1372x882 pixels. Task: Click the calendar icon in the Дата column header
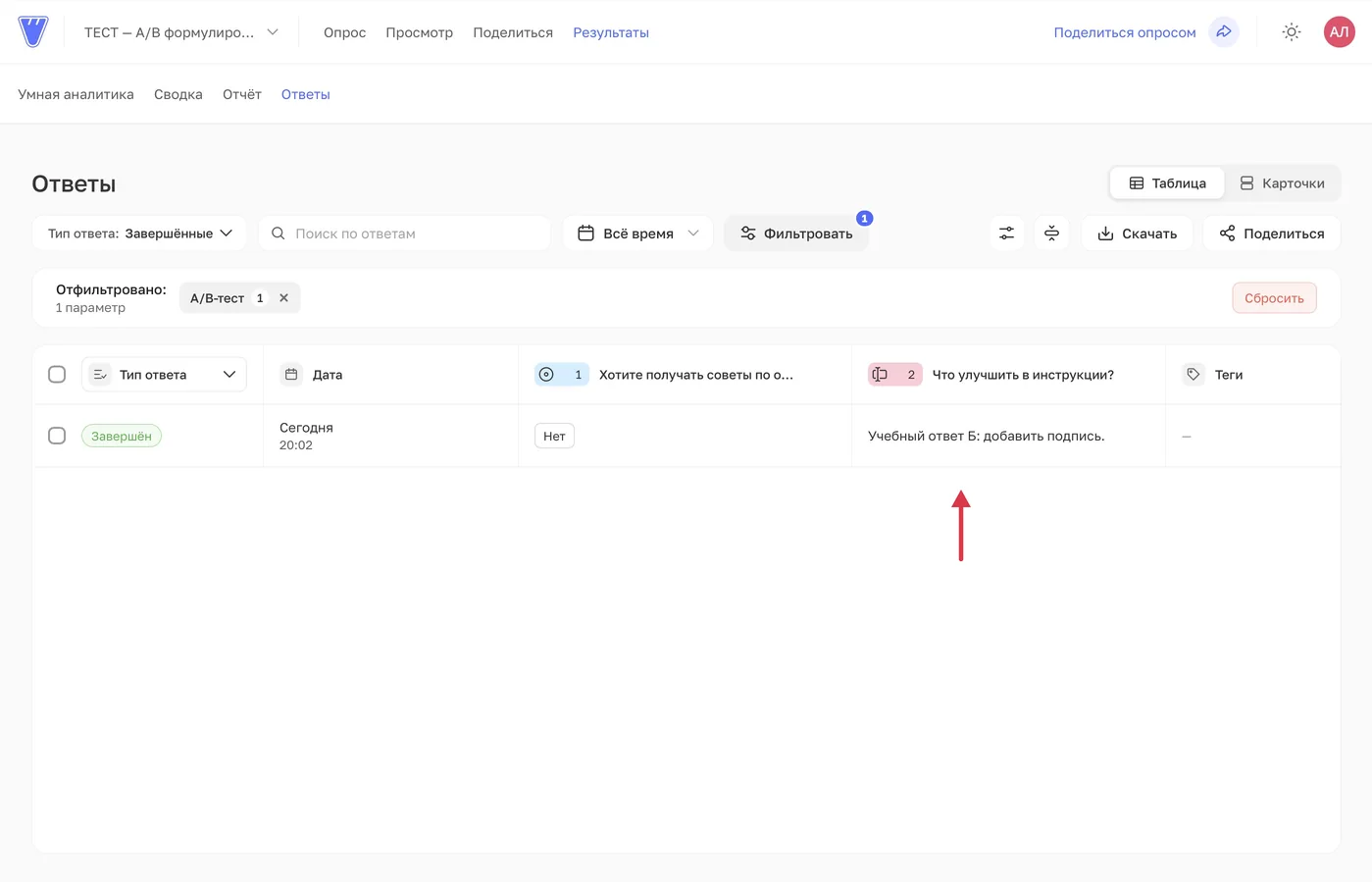[x=291, y=375]
